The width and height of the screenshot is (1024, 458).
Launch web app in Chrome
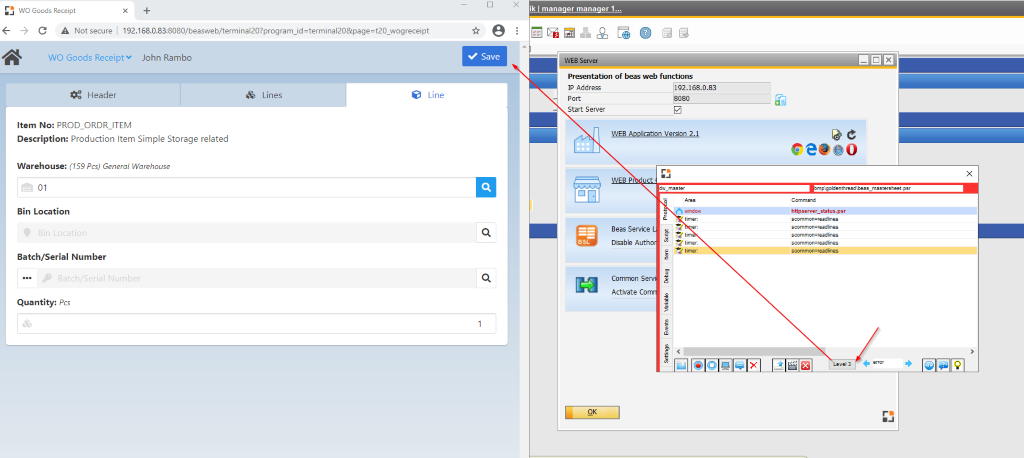coord(797,149)
